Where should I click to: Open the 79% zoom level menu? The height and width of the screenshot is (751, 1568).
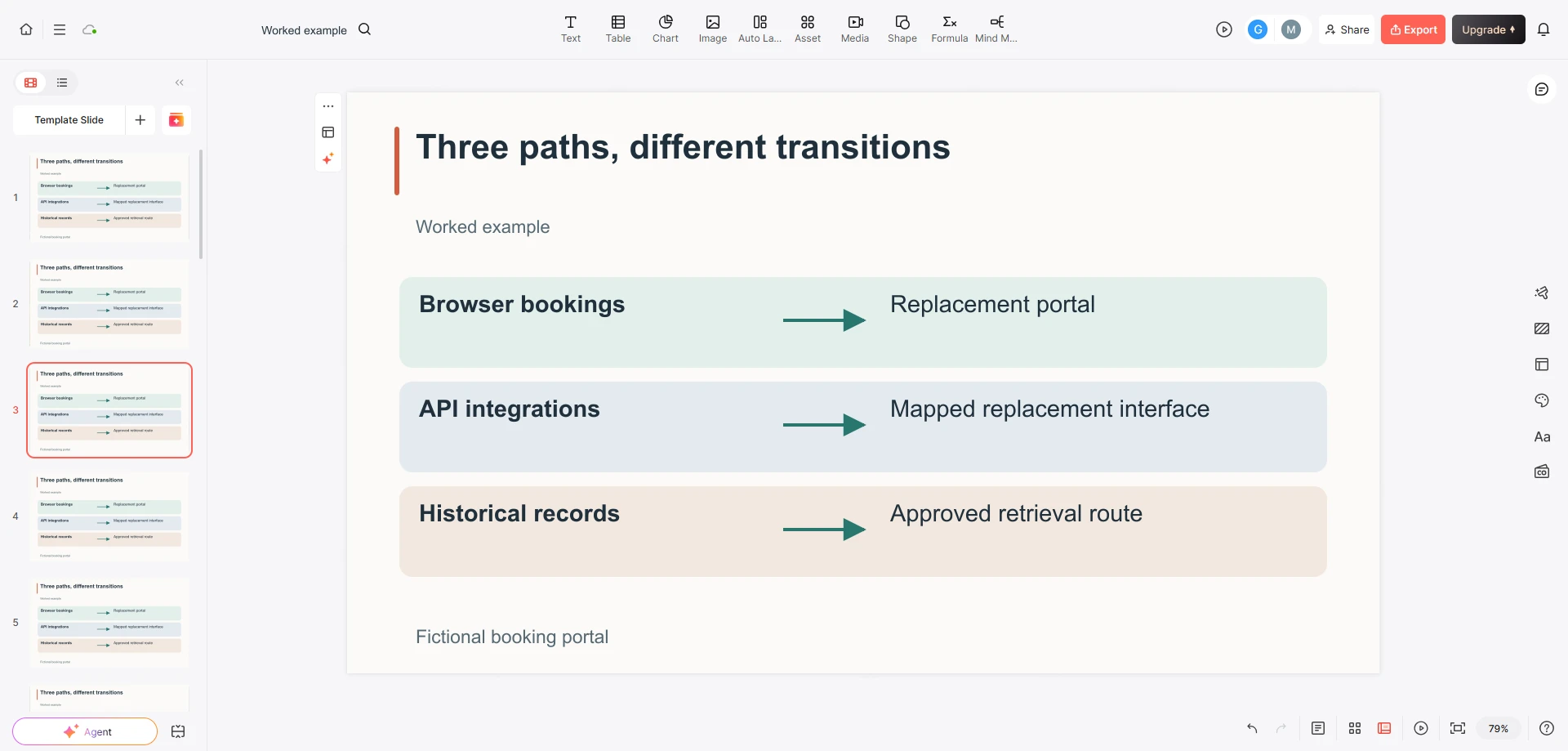pyautogui.click(x=1499, y=728)
